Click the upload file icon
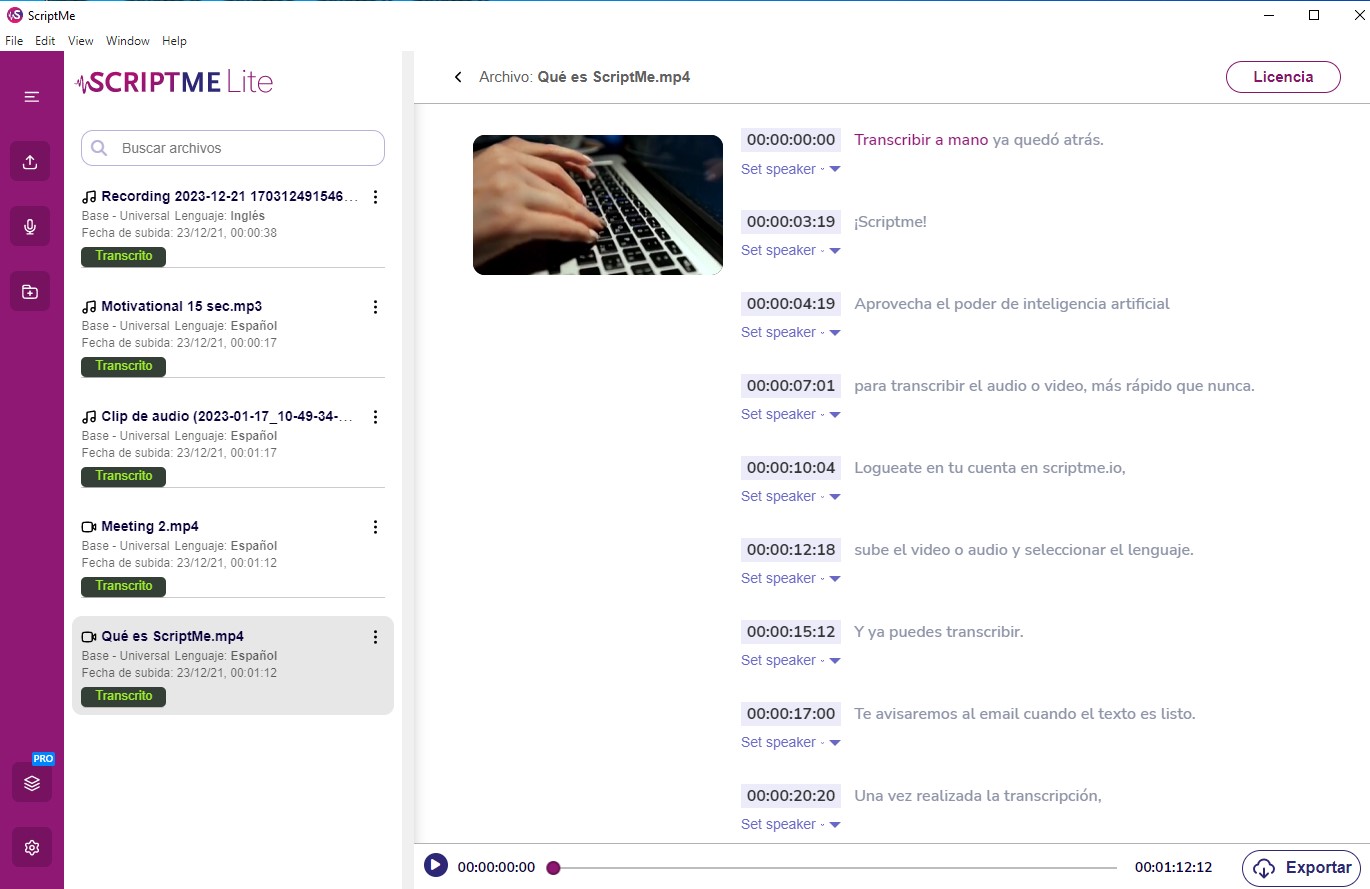The width and height of the screenshot is (1370, 889). (31, 162)
